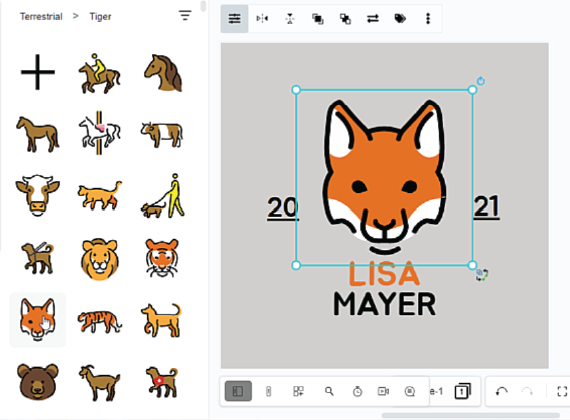570x420 pixels.
Task: Add new item with plus tile
Action: tap(38, 72)
